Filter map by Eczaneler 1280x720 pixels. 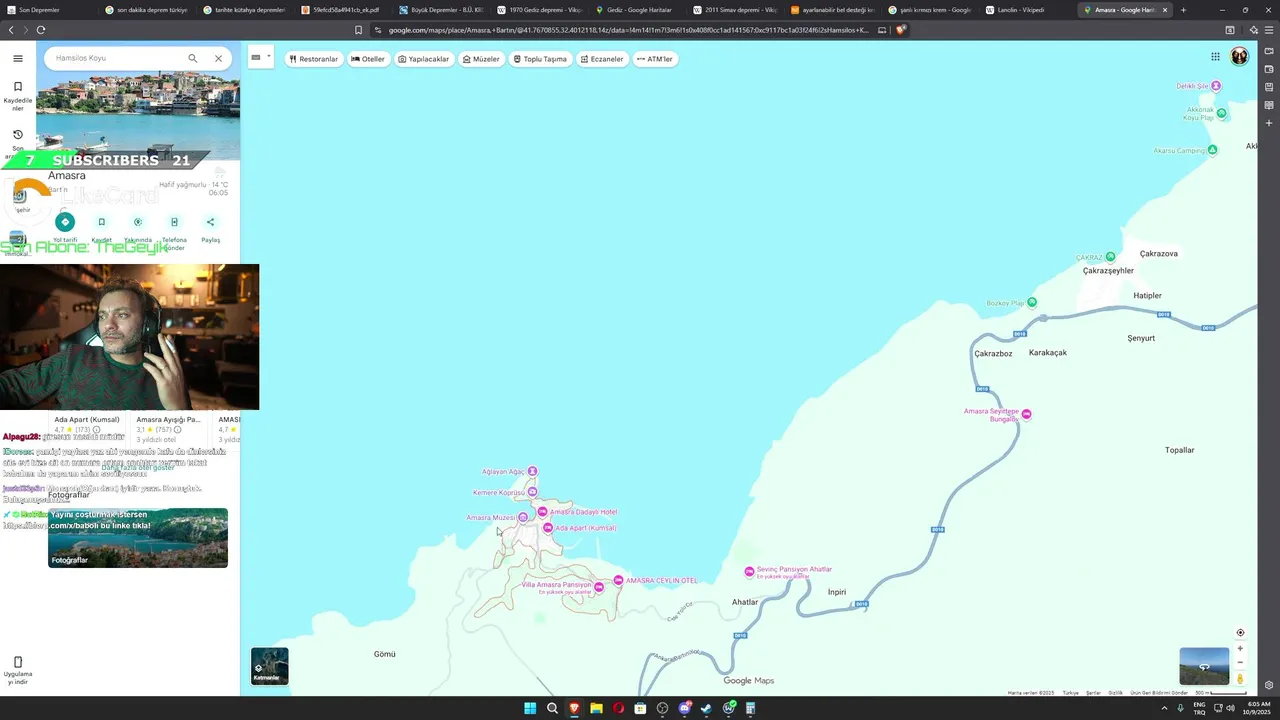pyautogui.click(x=602, y=59)
